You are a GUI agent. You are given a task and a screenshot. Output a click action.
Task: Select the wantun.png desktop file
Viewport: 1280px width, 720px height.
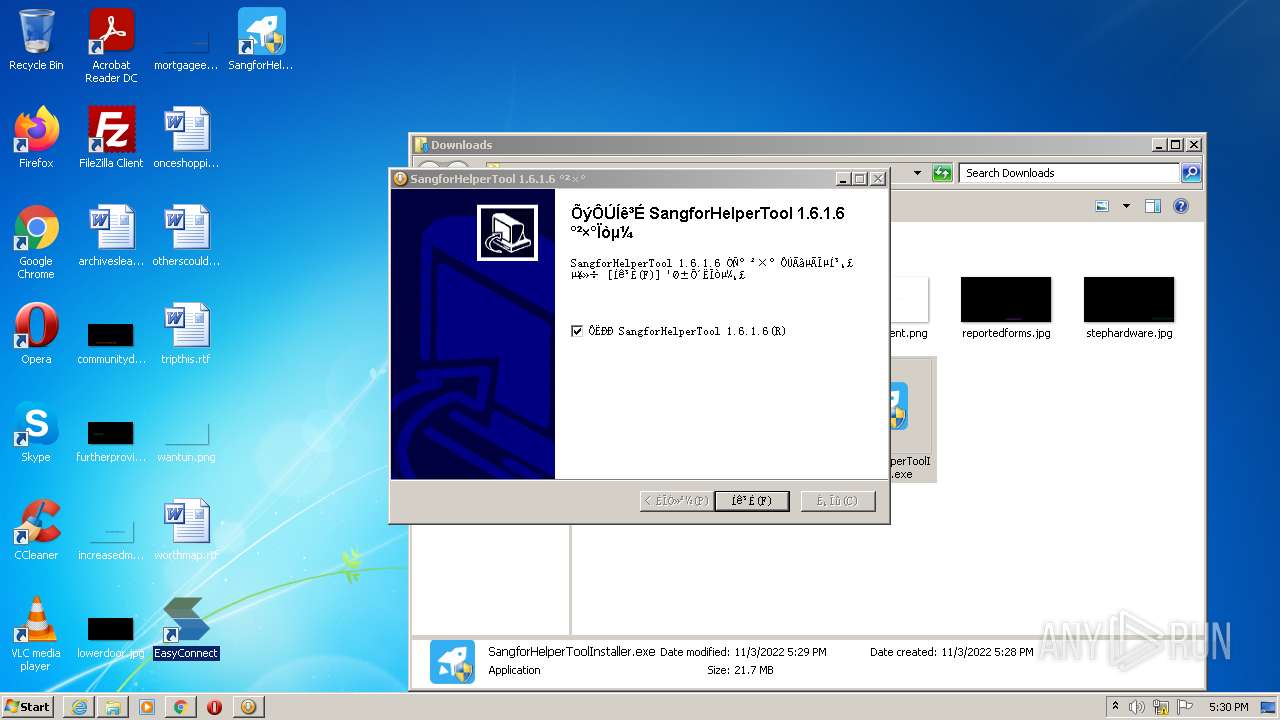click(186, 440)
